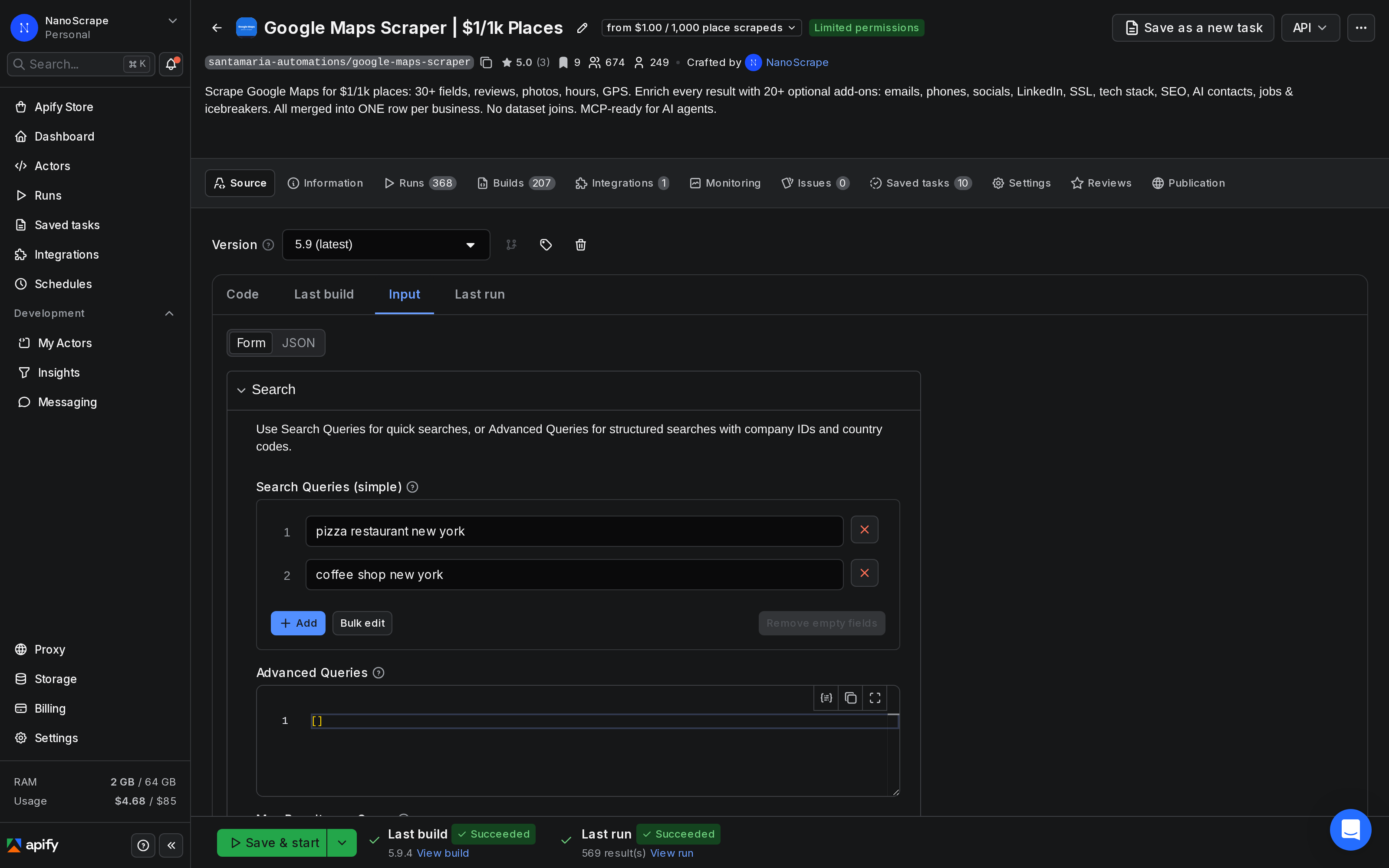
Task: Expand the Advanced Queries editor to fullscreen
Action: point(875,698)
